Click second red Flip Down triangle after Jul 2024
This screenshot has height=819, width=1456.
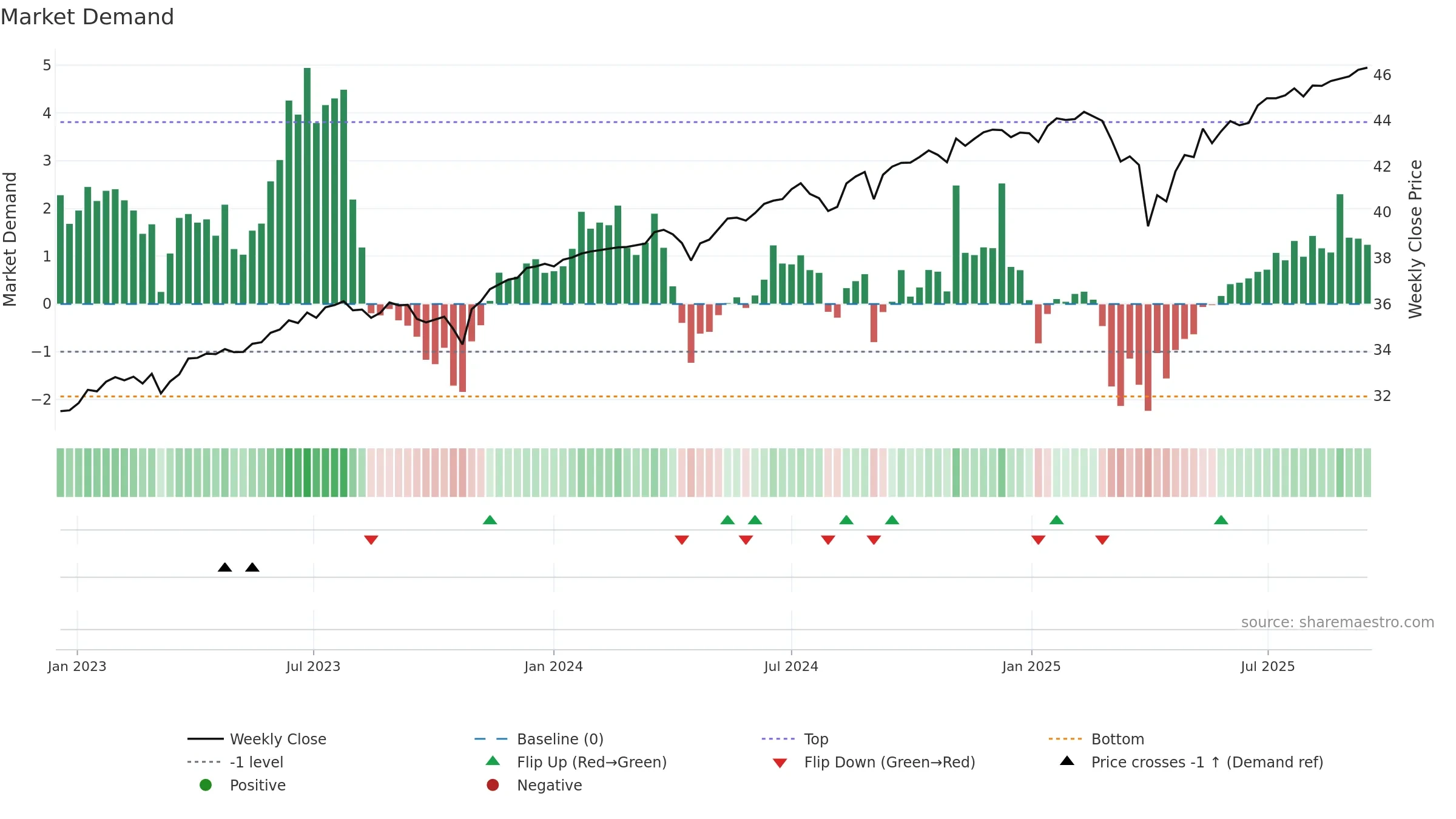pyautogui.click(x=874, y=540)
